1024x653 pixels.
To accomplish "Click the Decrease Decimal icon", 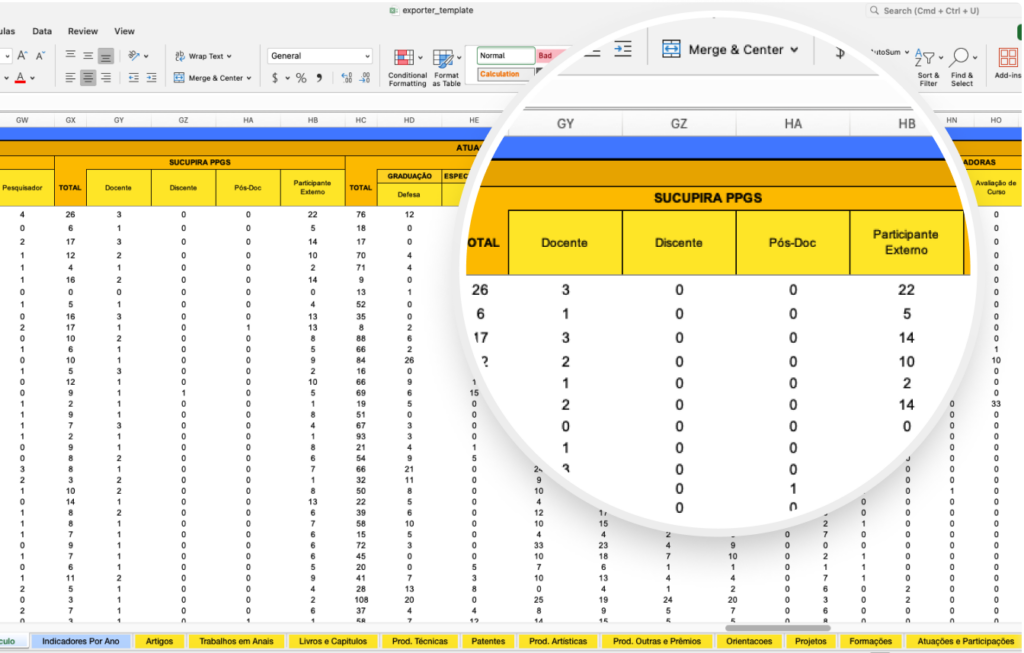I will (x=364, y=78).
